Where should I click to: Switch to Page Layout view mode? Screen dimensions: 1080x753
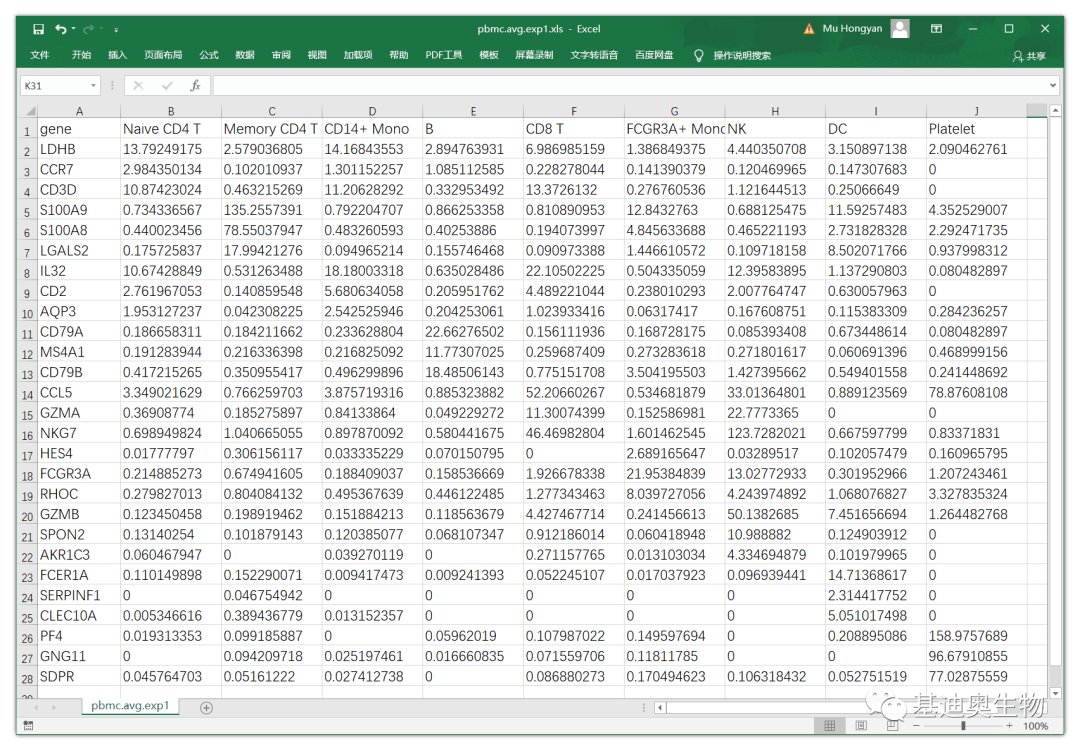(x=861, y=726)
